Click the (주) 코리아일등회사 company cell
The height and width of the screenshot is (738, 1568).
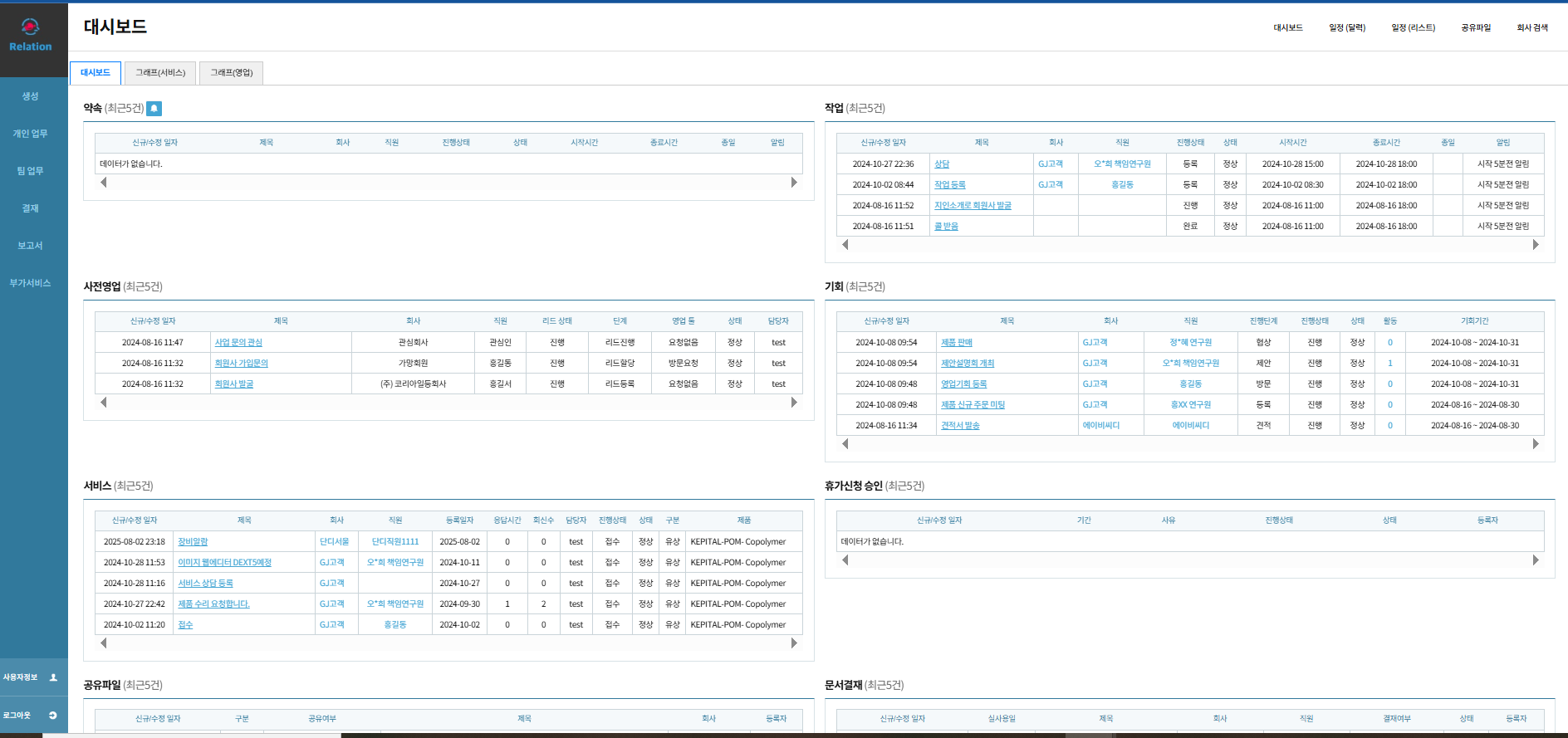pos(413,384)
